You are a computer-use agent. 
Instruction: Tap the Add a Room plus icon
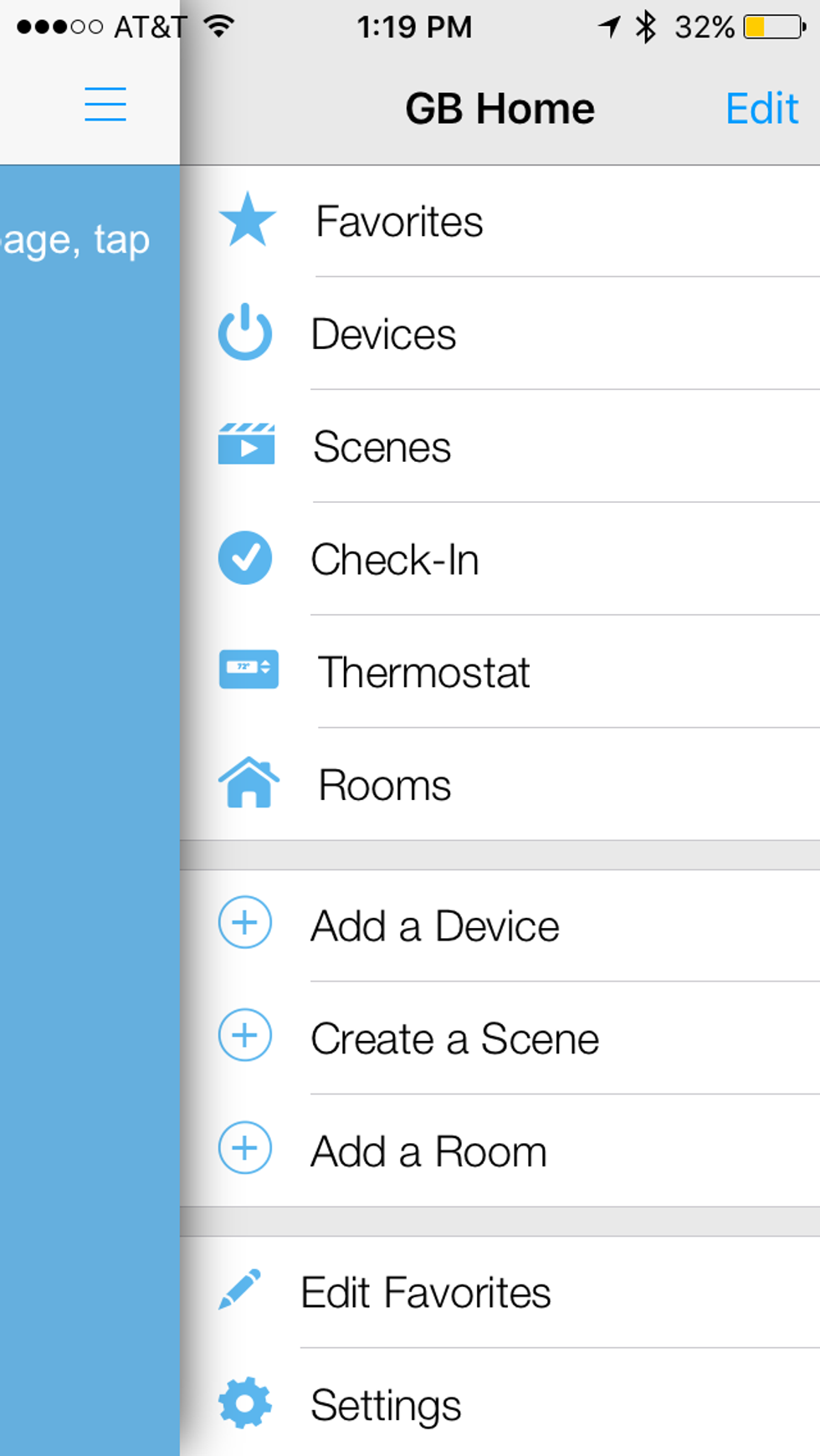(x=244, y=1148)
